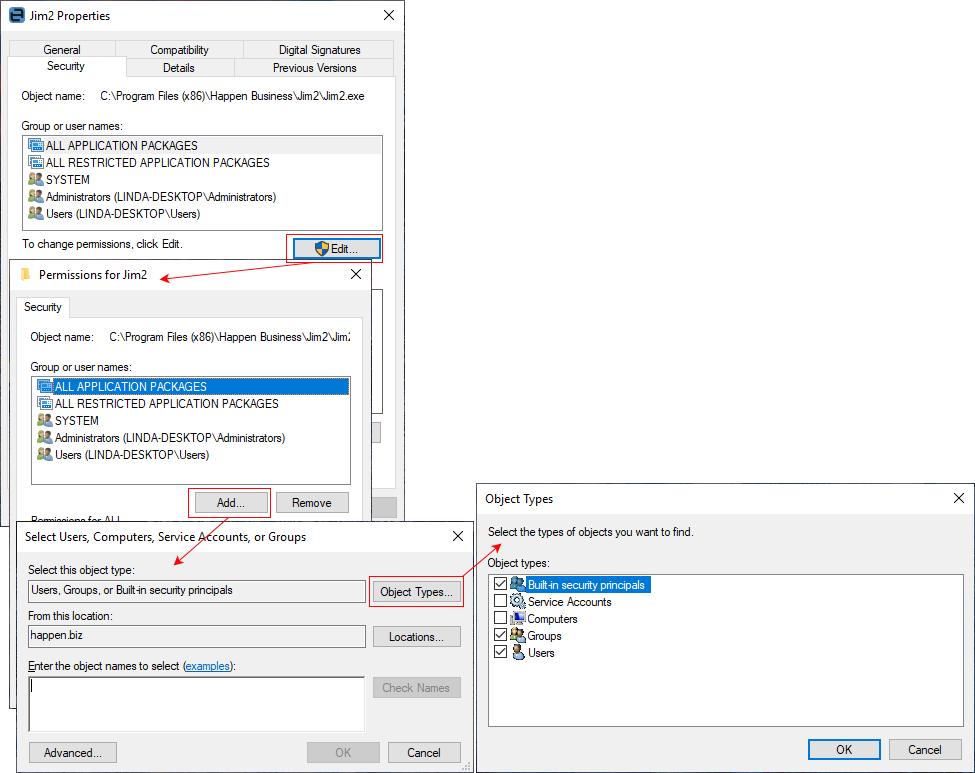Click the Check Names button

tap(416, 687)
